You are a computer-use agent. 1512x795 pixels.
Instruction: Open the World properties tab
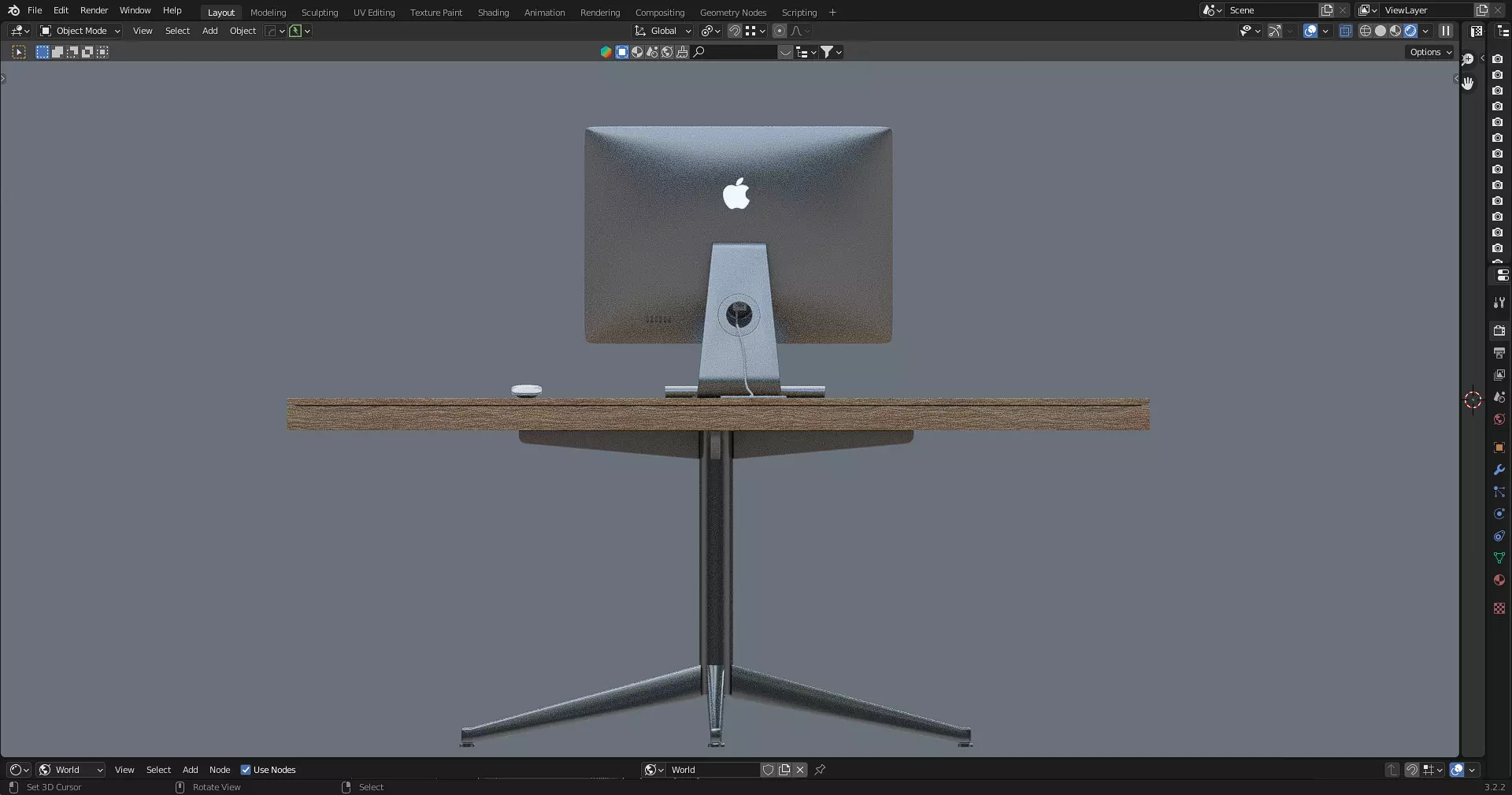[1499, 419]
